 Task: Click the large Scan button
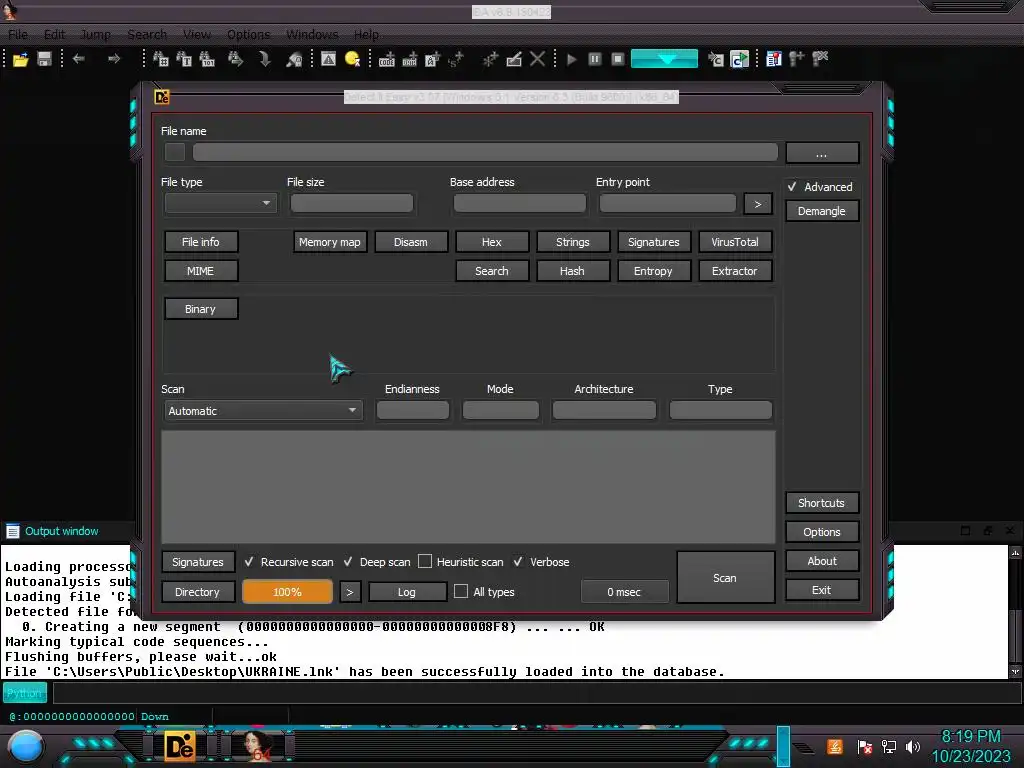point(725,578)
